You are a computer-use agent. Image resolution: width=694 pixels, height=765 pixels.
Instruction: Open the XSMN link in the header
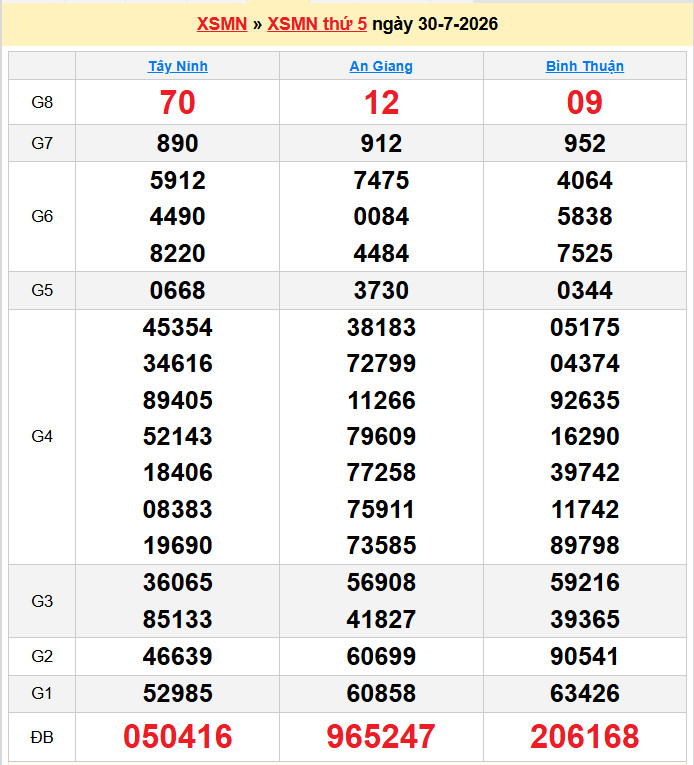click(x=222, y=24)
